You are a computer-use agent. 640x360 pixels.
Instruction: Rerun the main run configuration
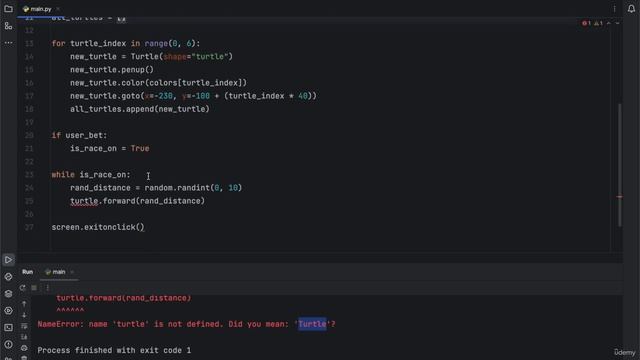point(22,288)
